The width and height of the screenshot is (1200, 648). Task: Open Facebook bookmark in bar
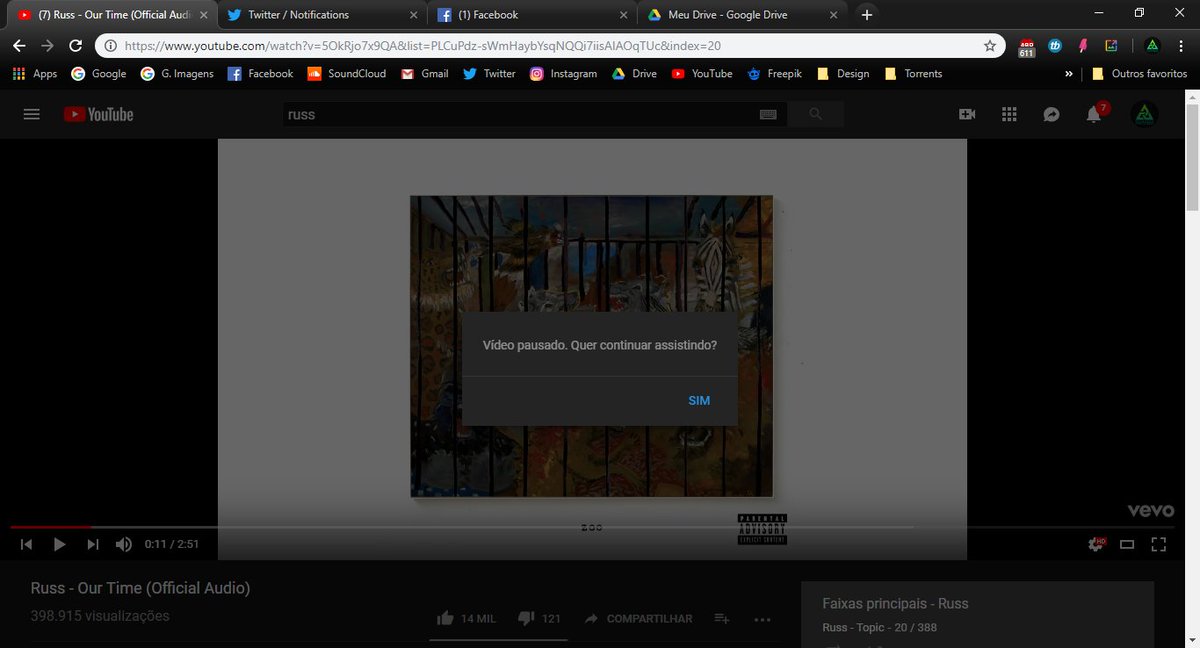tap(260, 74)
